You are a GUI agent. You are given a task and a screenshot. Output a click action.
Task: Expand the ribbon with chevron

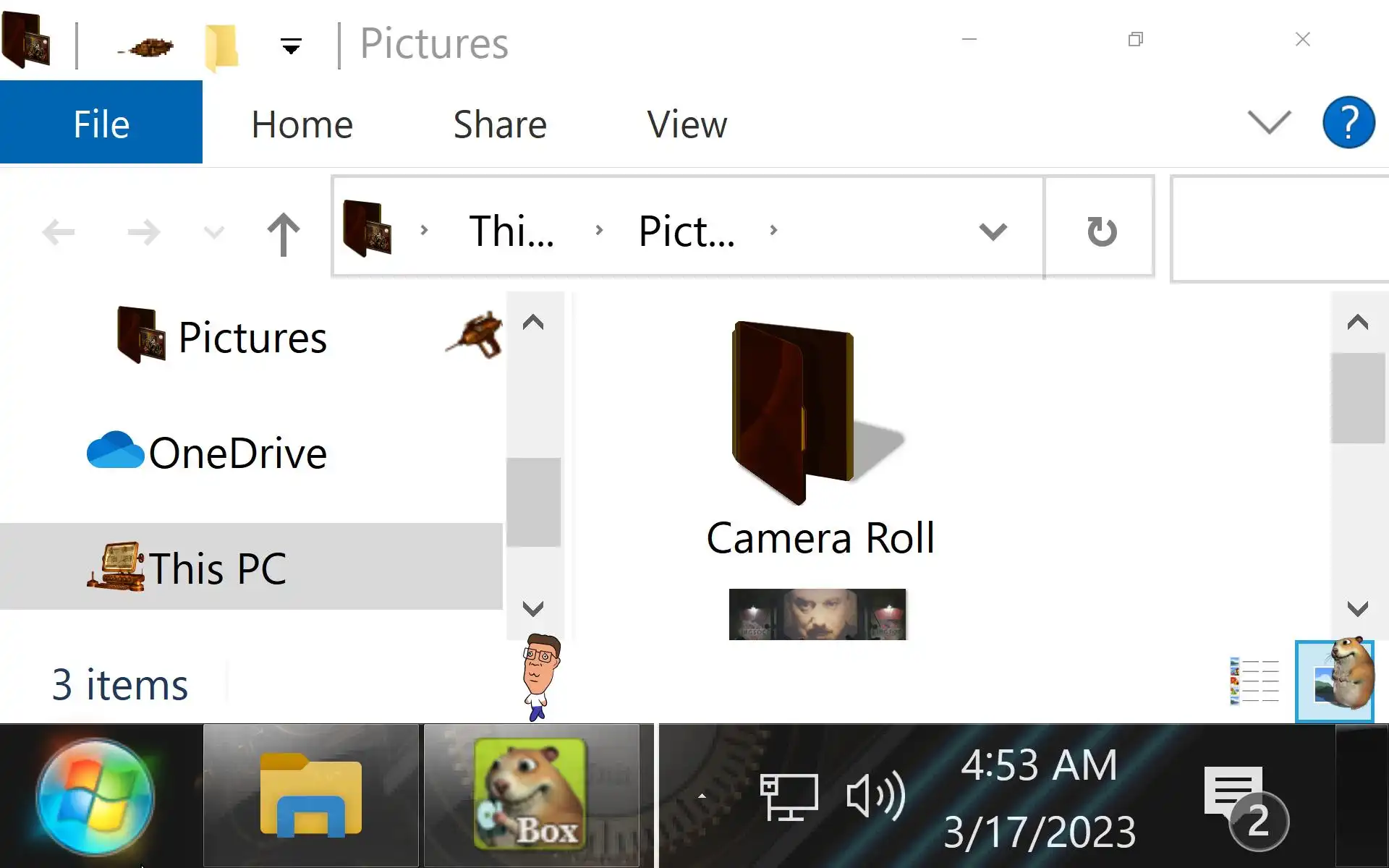pos(1269,122)
